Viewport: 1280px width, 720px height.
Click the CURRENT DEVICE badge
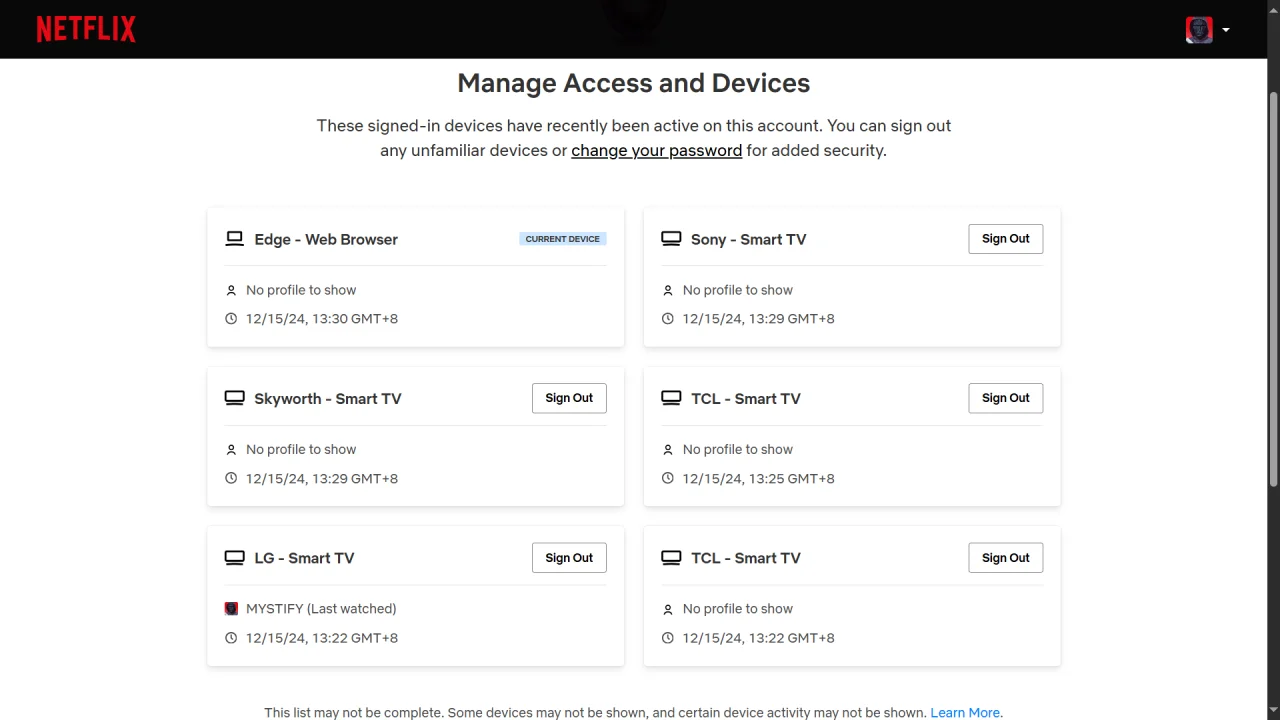point(563,239)
